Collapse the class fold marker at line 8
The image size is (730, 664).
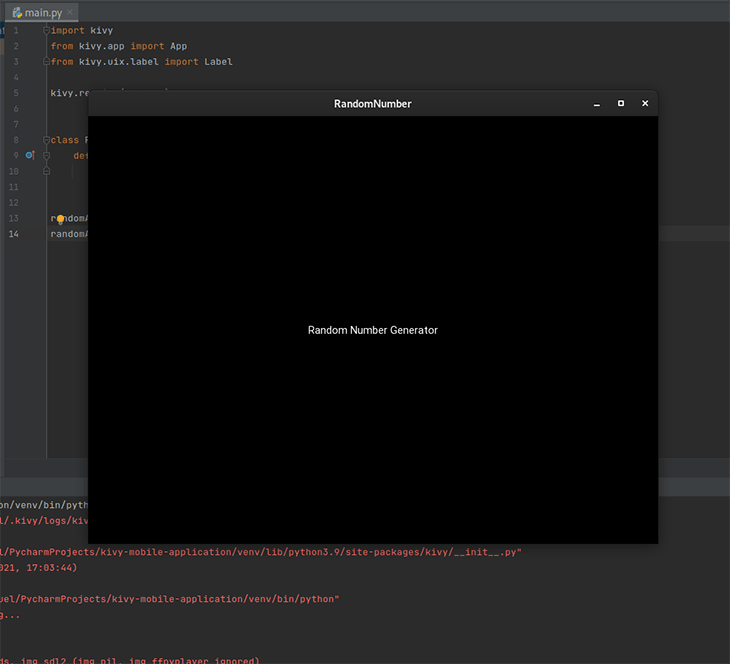(x=46, y=140)
